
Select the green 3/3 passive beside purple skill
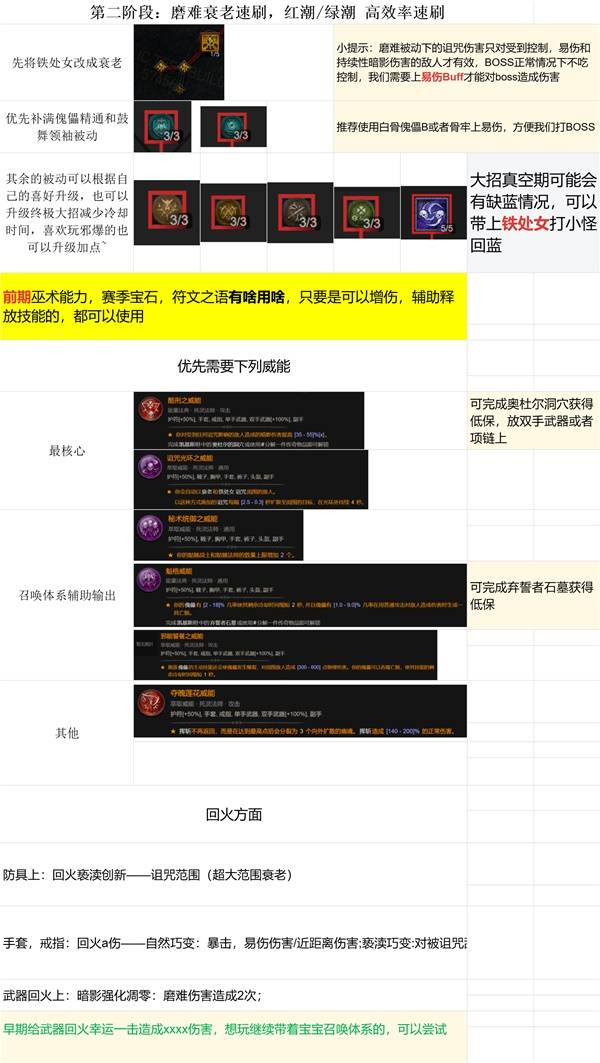pyautogui.click(x=366, y=212)
